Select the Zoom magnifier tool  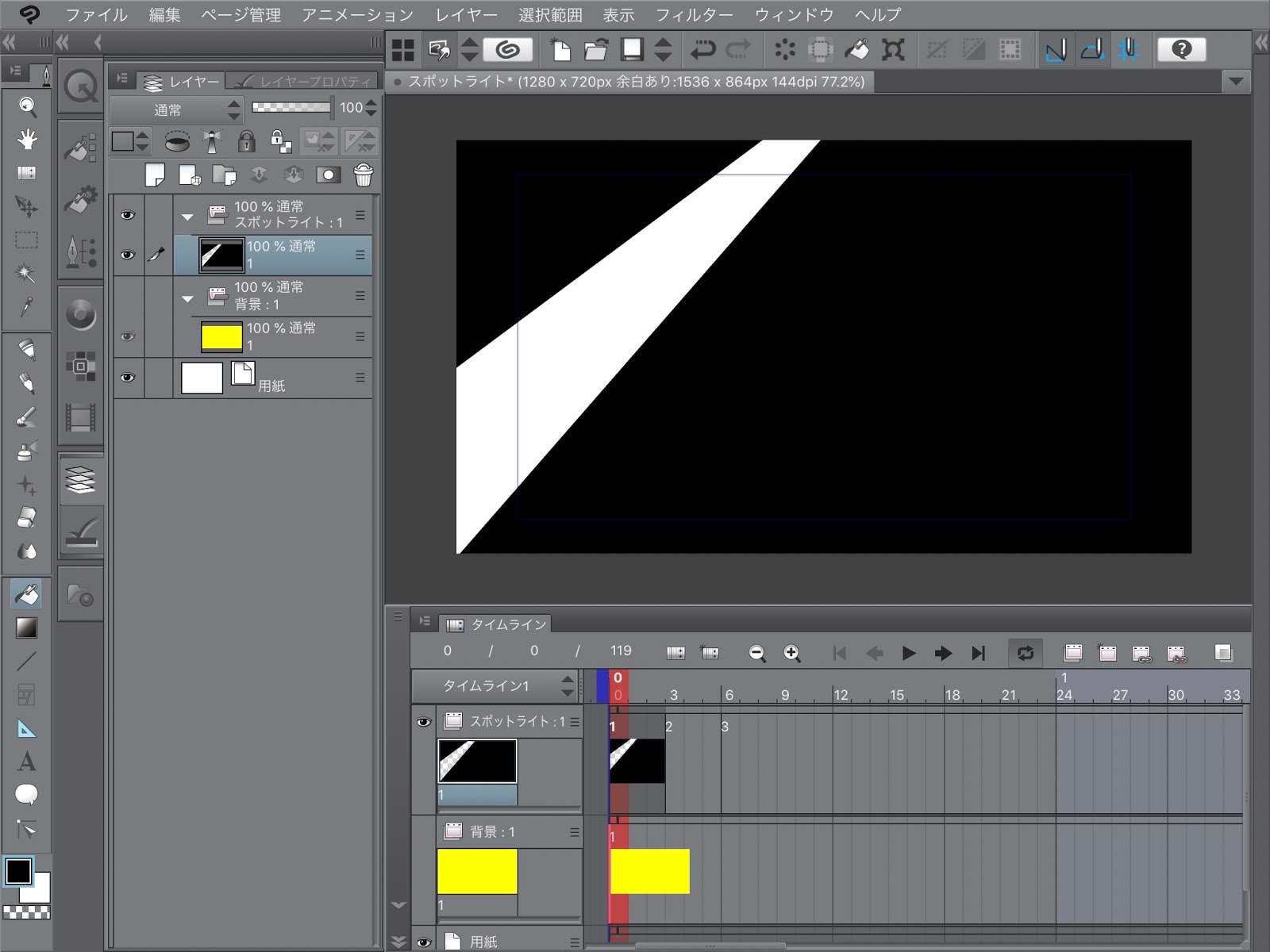pyautogui.click(x=27, y=106)
